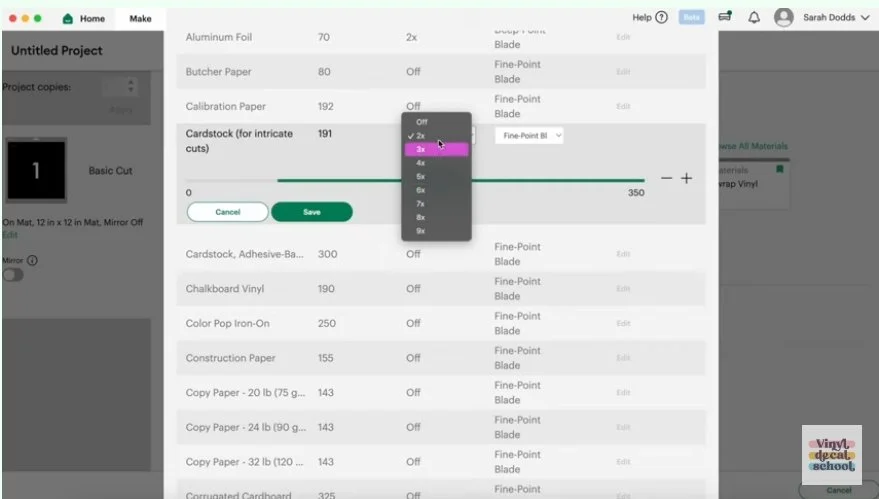Click the Home house icon
Image resolution: width=879 pixels, height=499 pixels.
(68, 19)
